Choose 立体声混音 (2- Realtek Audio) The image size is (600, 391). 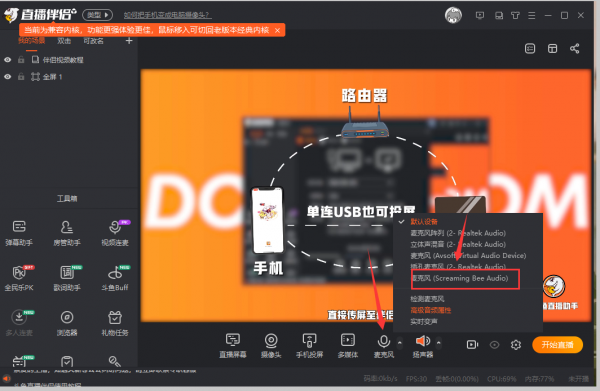pos(458,244)
